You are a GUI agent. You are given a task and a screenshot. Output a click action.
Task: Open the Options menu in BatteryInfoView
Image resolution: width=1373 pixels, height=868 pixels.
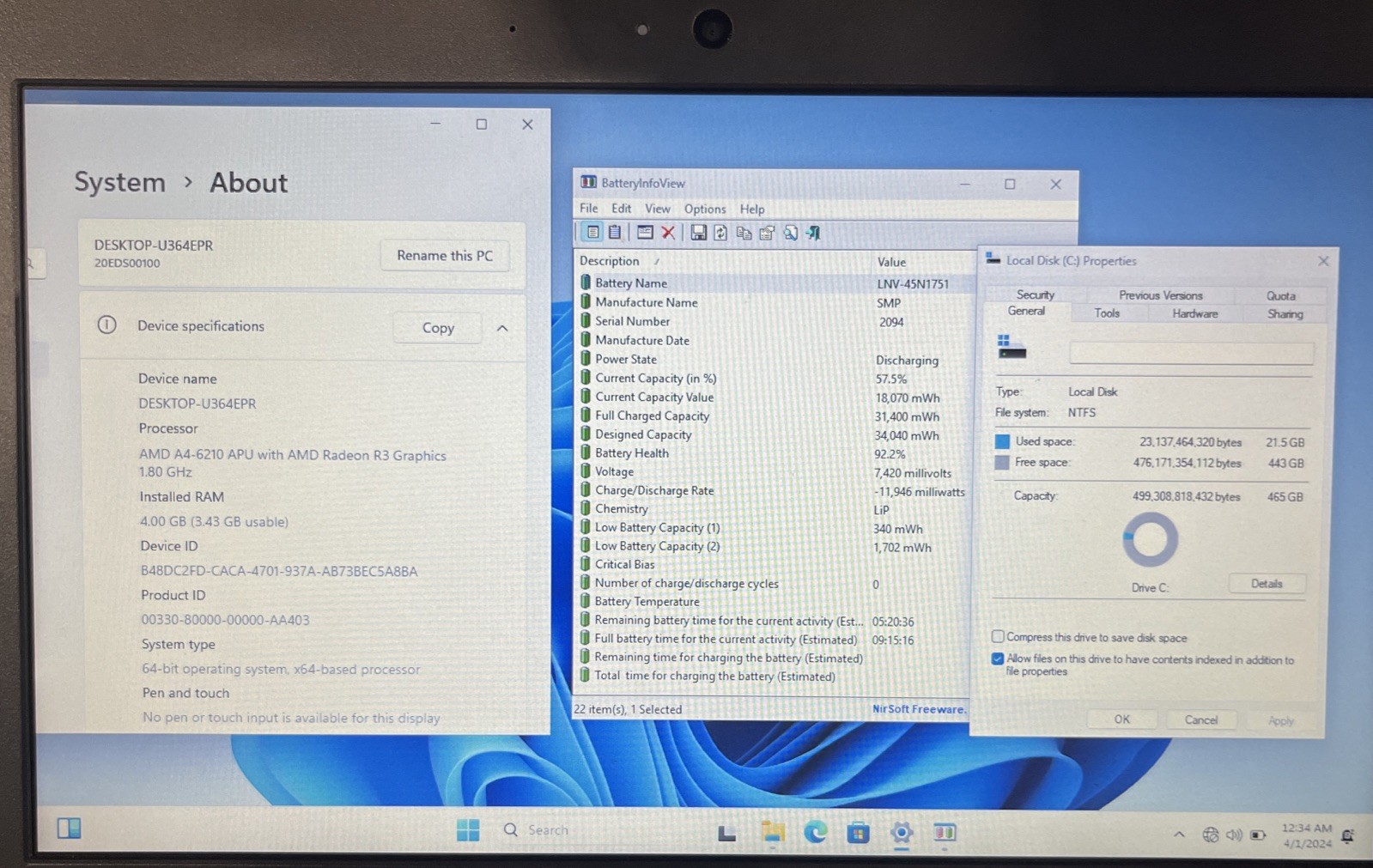(705, 209)
